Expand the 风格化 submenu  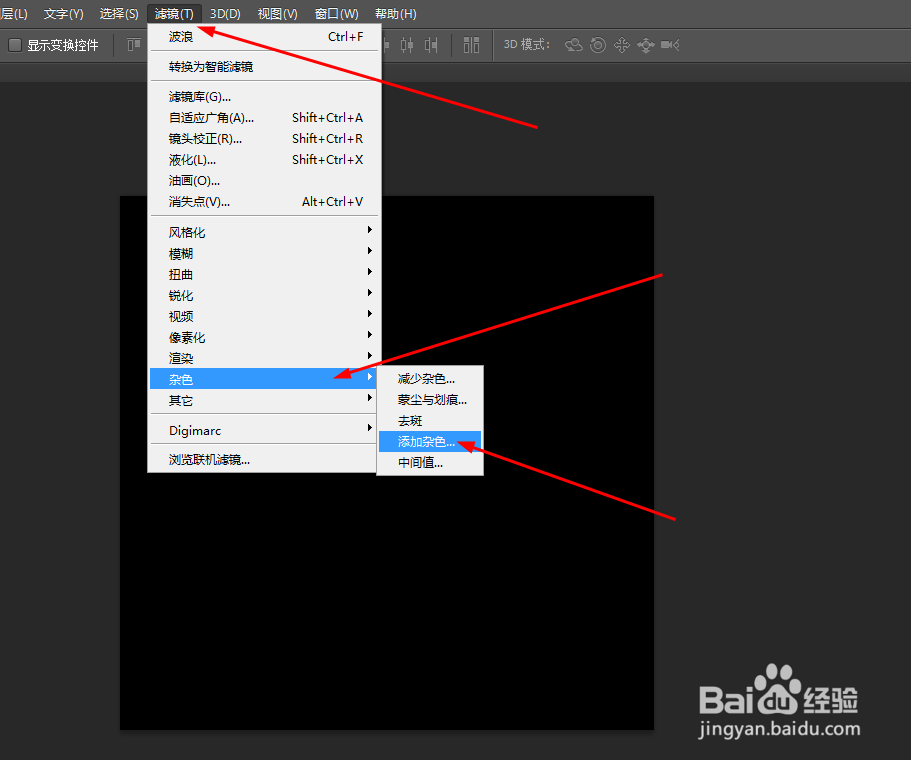tap(264, 232)
